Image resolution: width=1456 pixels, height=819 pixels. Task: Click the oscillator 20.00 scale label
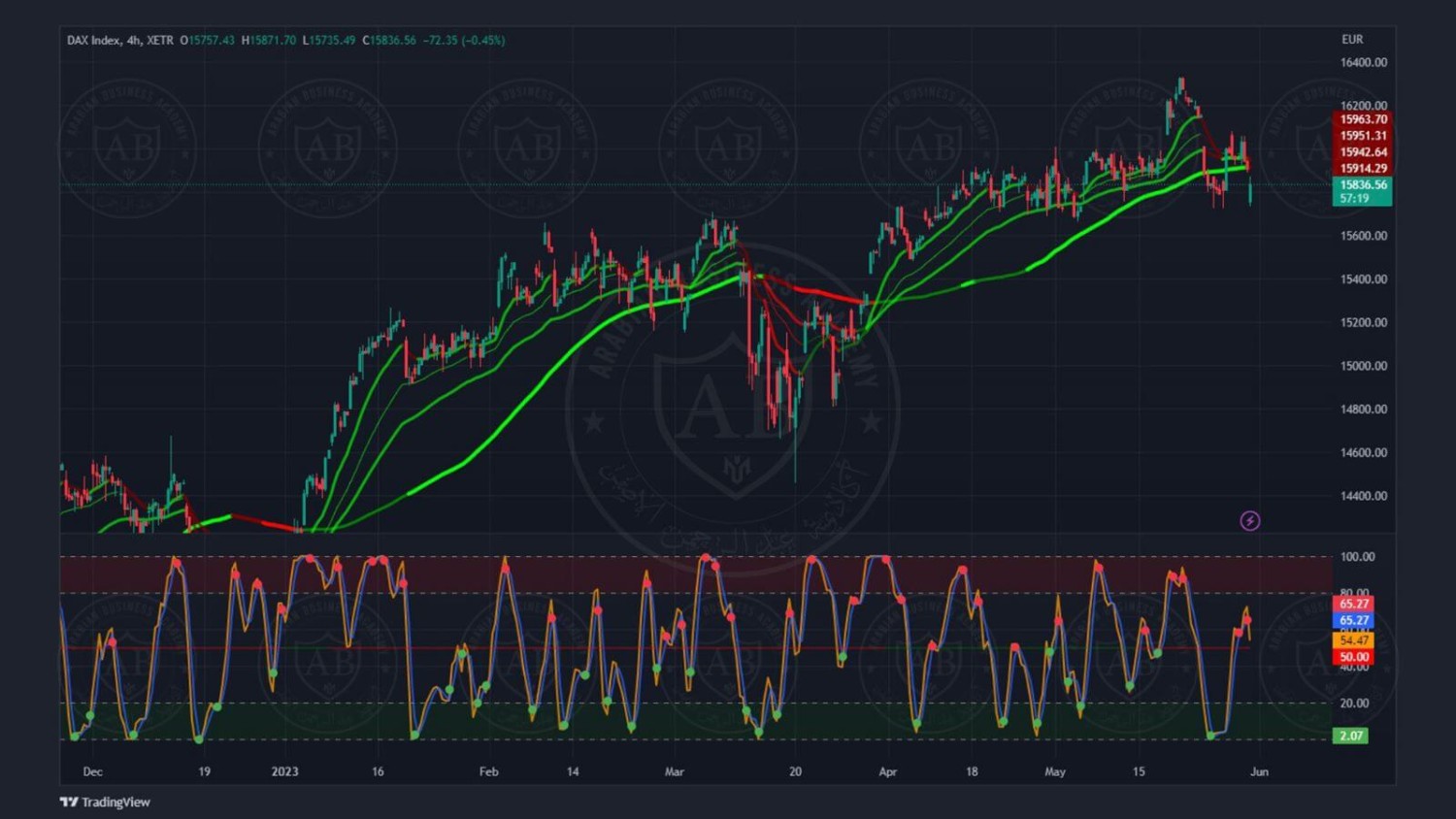(x=1354, y=704)
